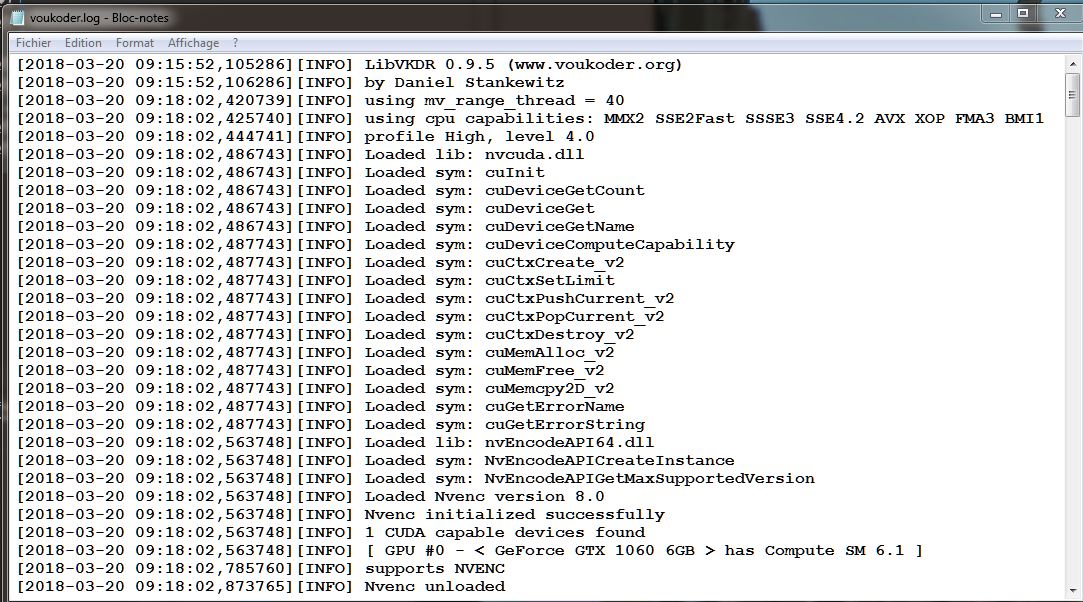Image resolution: width=1083 pixels, height=602 pixels.
Task: Click the 'cuGetErrorName' text
Action: (x=555, y=406)
